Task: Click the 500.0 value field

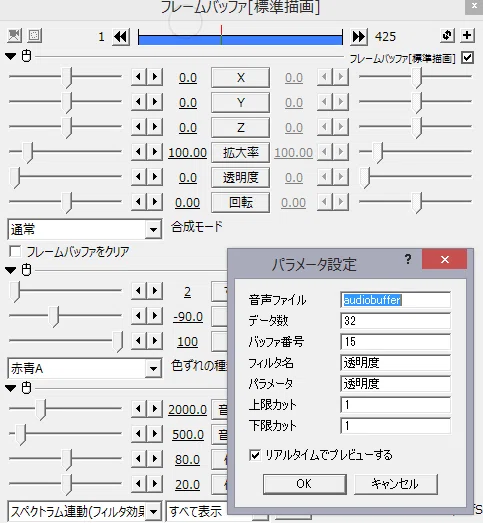Action: (188, 435)
